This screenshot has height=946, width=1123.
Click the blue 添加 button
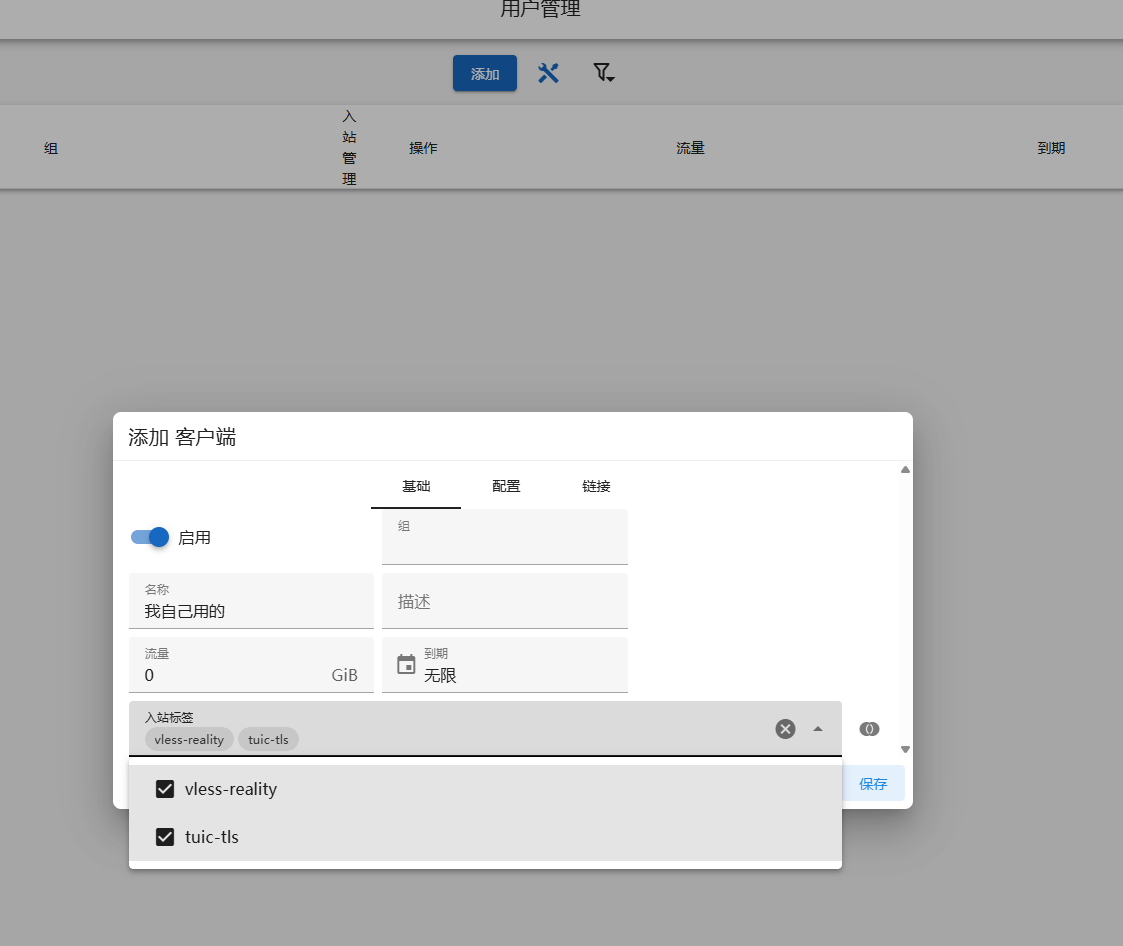tap(485, 74)
